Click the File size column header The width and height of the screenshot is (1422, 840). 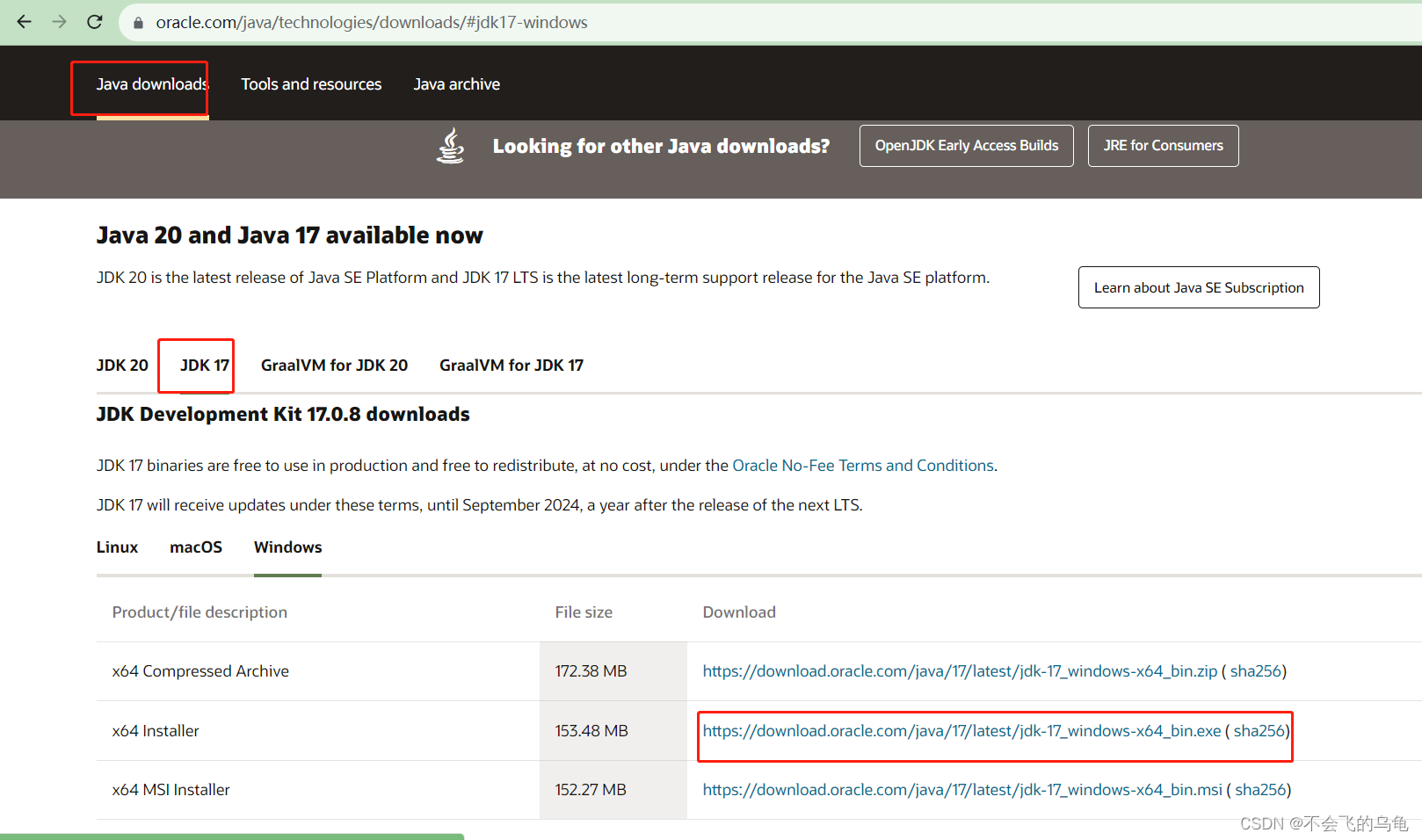[584, 612]
